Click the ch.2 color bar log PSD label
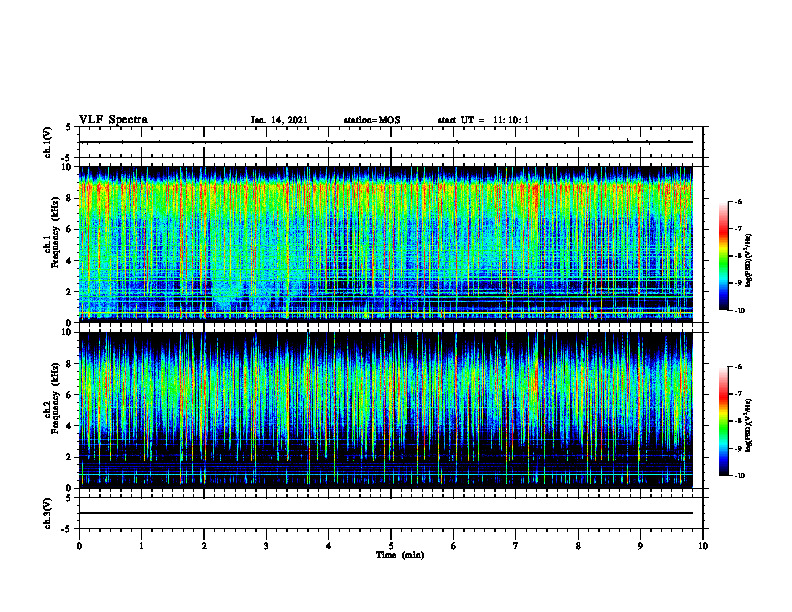The image size is (792, 612). (749, 424)
